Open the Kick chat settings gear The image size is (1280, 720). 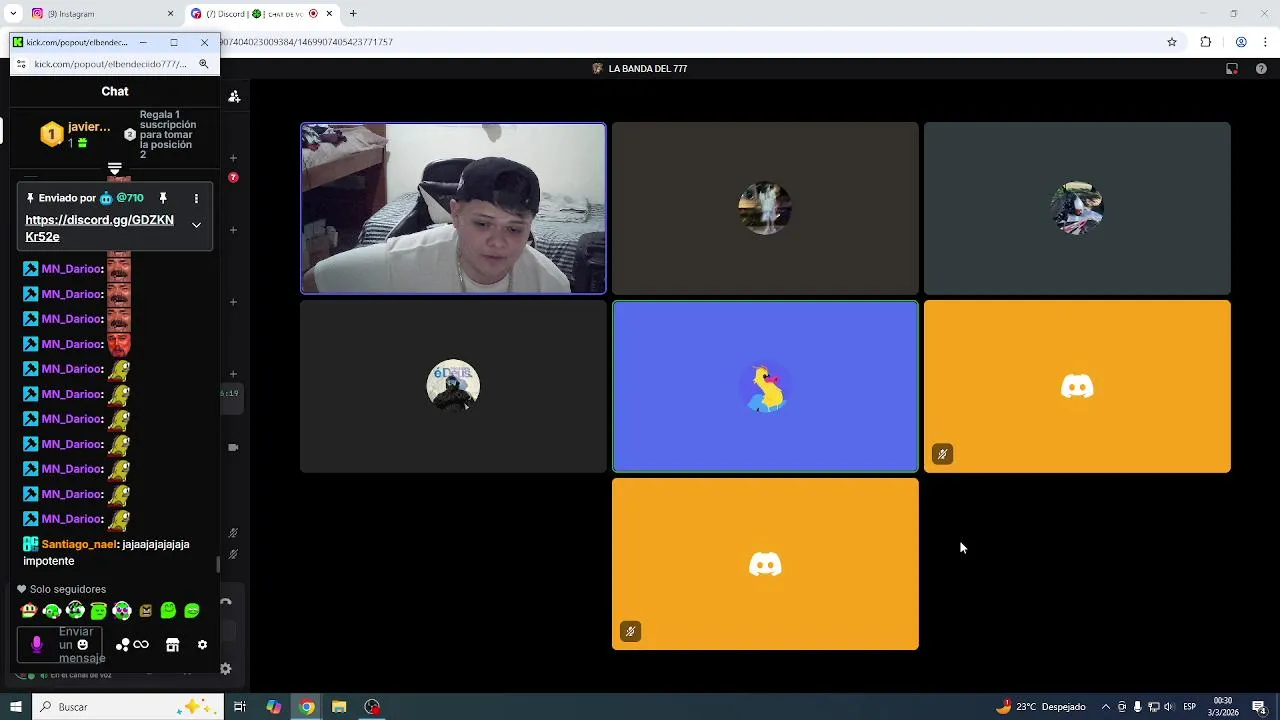202,645
